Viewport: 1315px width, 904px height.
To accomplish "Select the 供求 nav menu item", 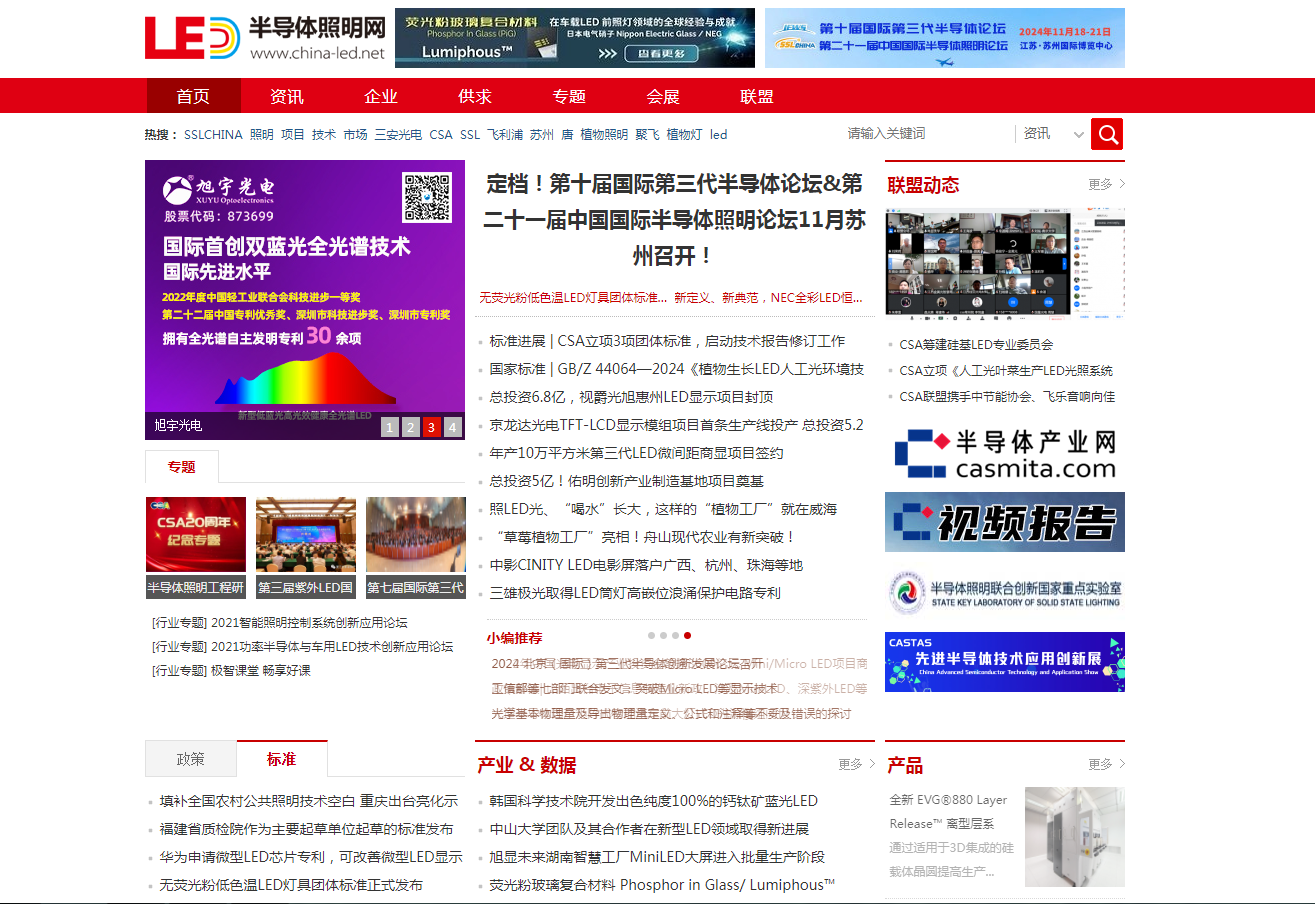I will (x=475, y=96).
